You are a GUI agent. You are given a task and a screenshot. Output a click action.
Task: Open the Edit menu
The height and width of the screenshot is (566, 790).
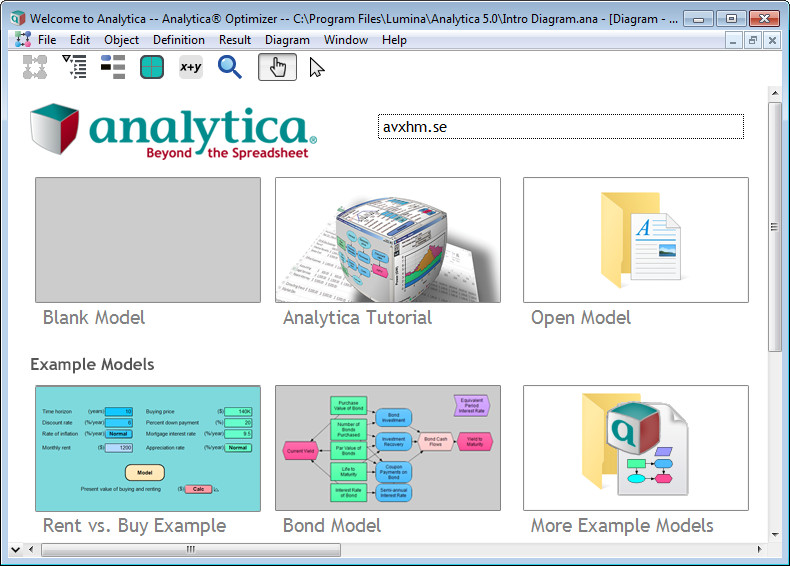tap(80, 40)
